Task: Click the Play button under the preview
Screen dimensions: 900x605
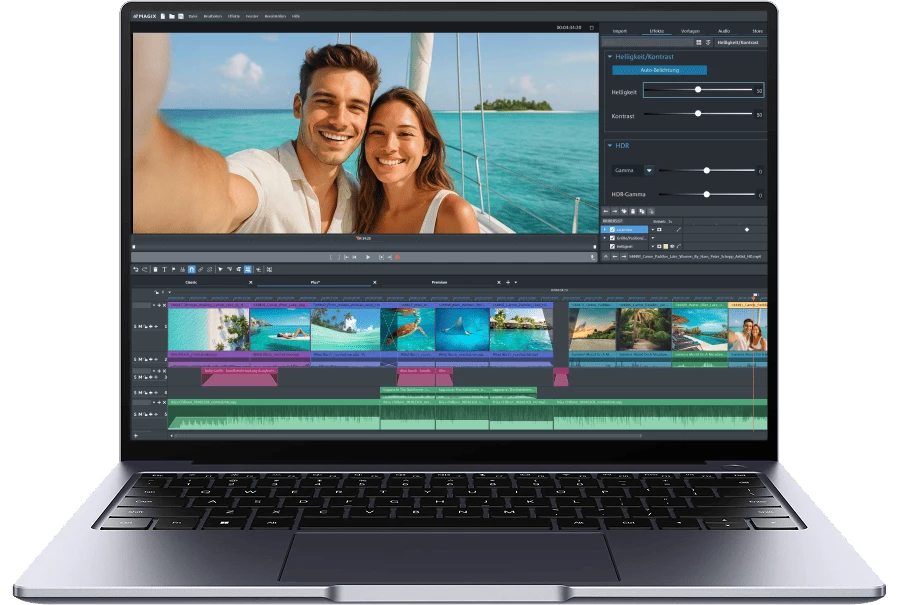Action: pyautogui.click(x=367, y=257)
